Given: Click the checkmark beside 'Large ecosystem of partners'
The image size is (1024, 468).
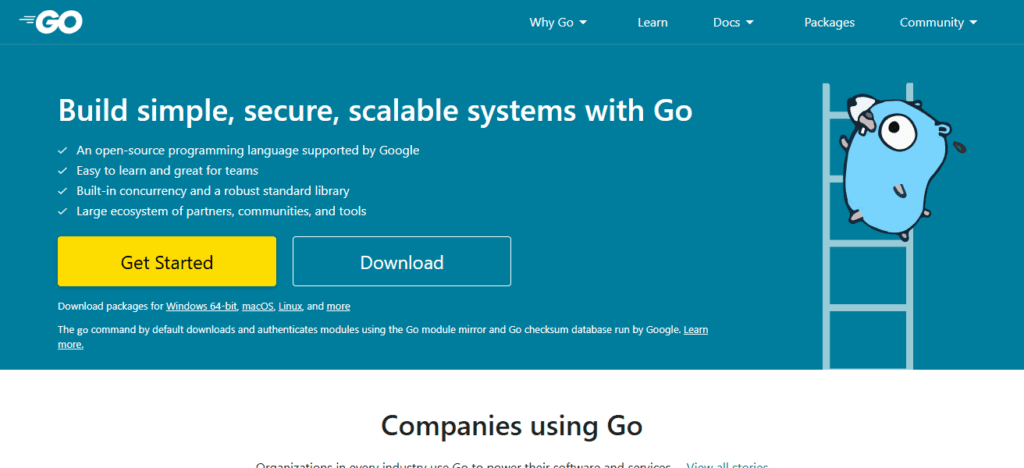Looking at the screenshot, I should (x=63, y=211).
